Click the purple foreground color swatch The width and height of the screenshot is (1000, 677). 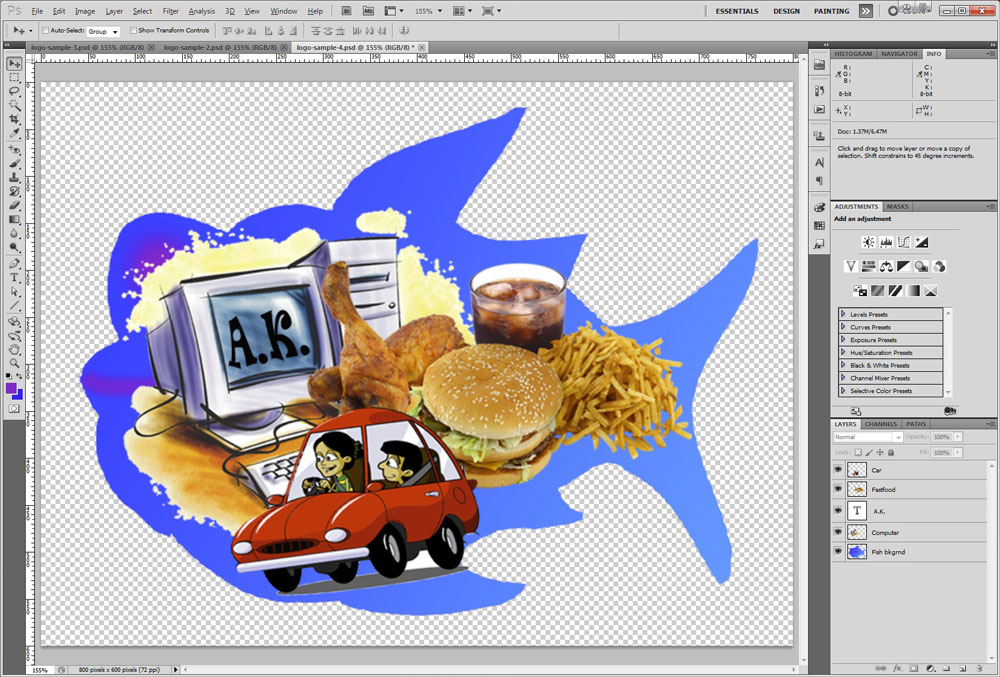pyautogui.click(x=11, y=388)
